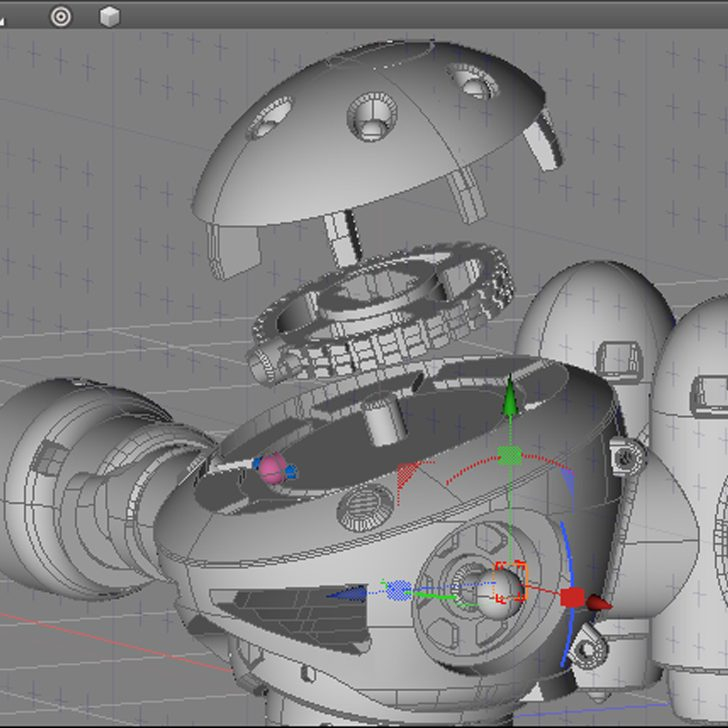
Task: Select the pink sphere with blue handles
Action: 273,468
